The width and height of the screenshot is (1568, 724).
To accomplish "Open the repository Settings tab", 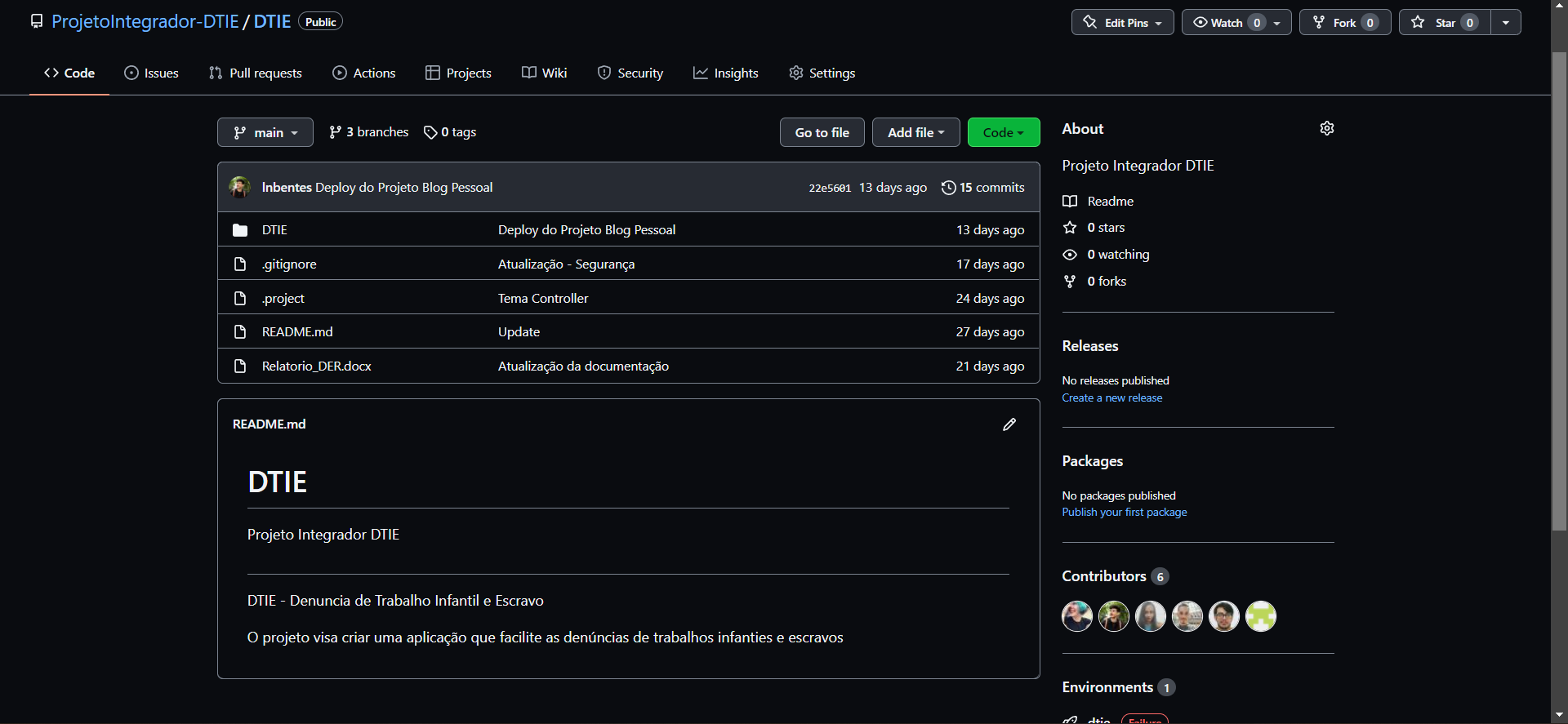I will coord(822,73).
